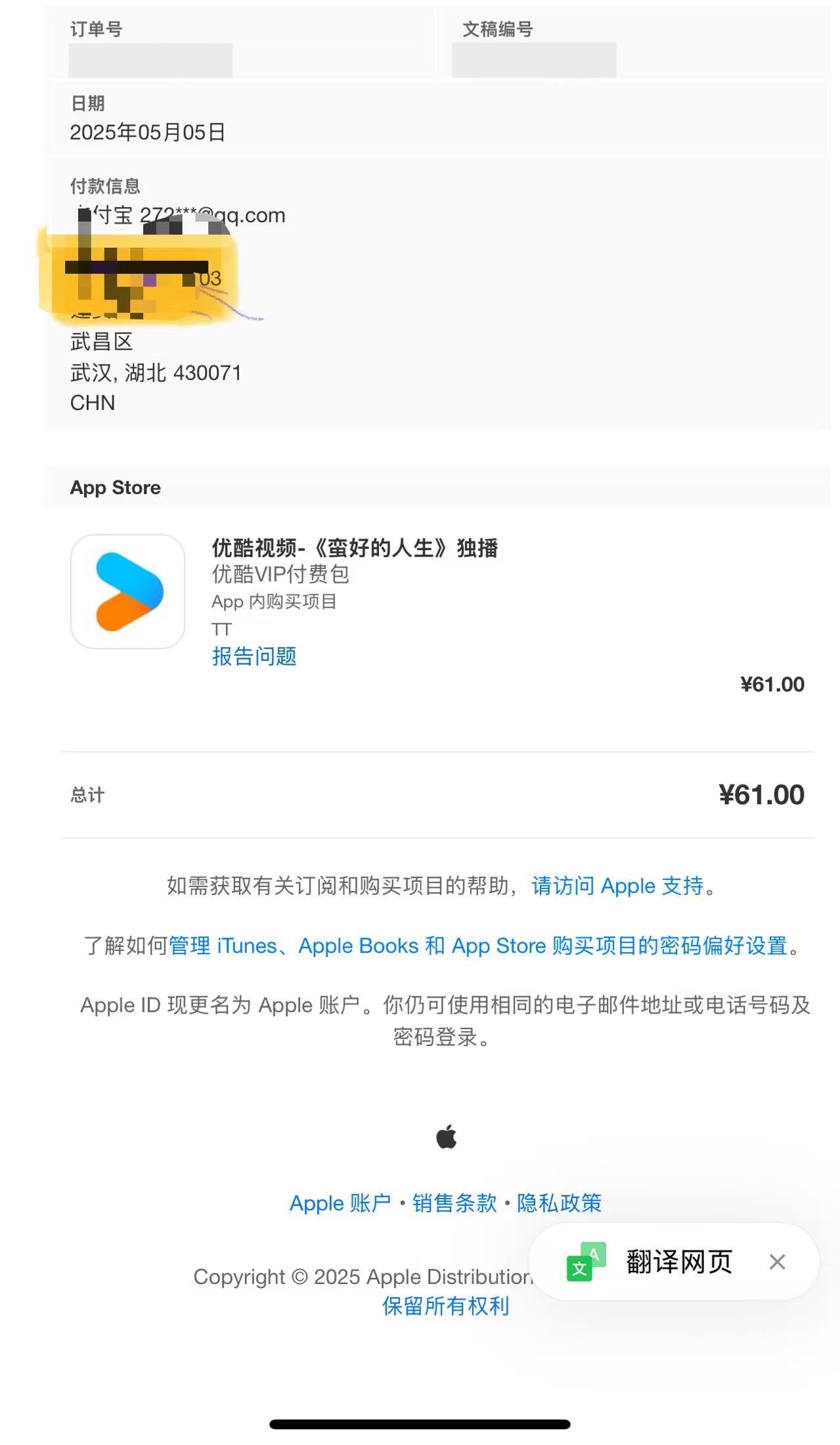Select the redacted 订单号 value

(150, 60)
